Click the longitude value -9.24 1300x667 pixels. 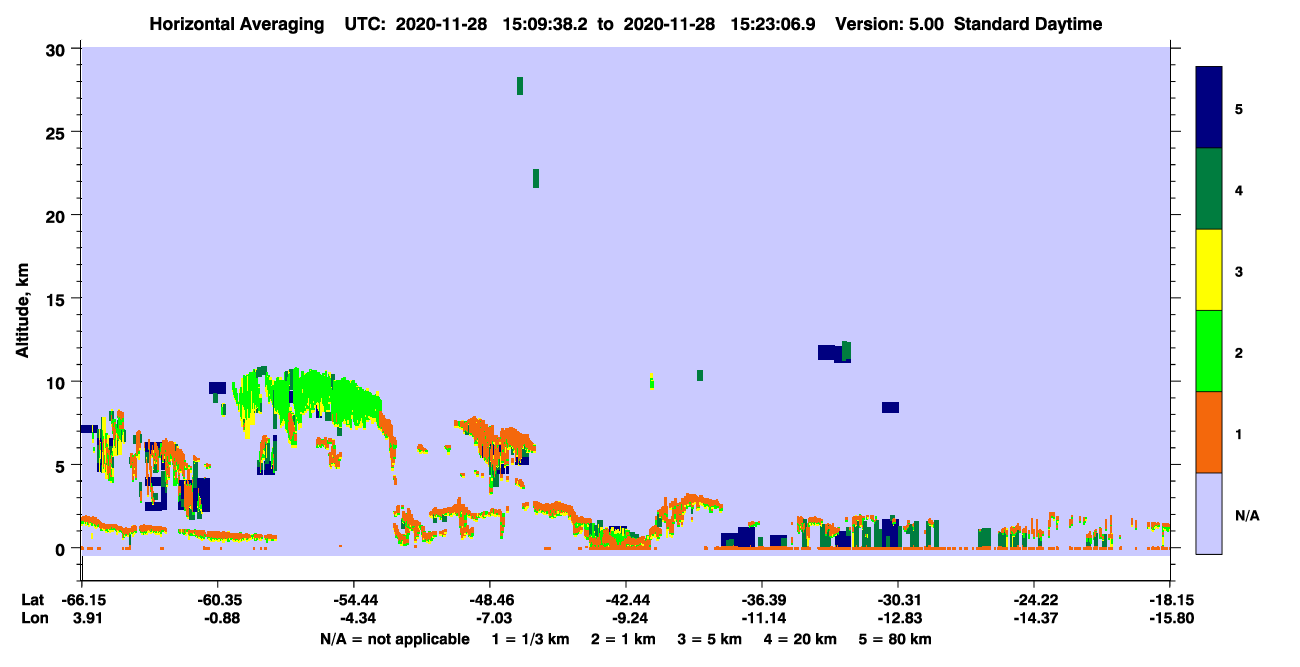(x=626, y=618)
